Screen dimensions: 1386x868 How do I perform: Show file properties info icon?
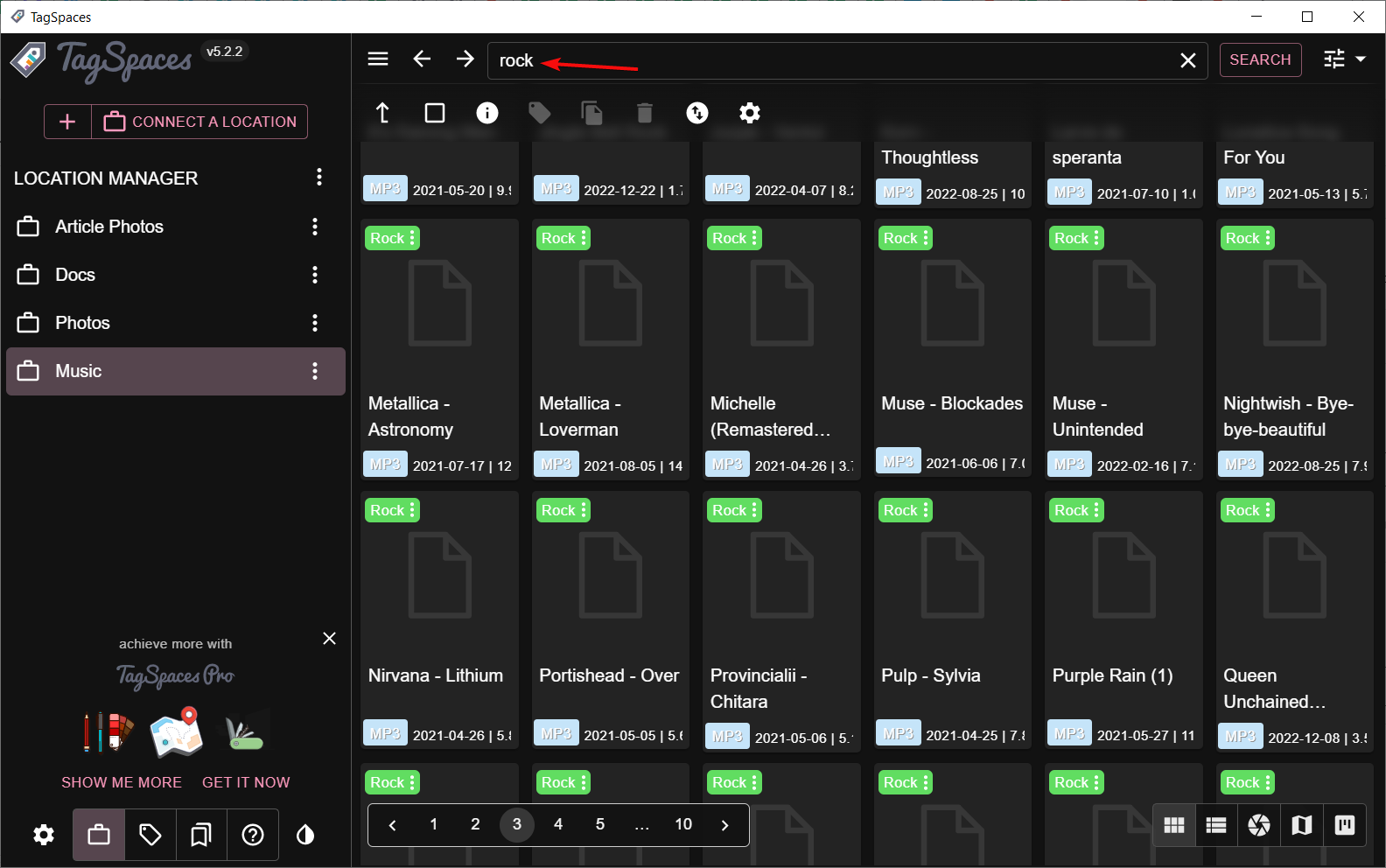[x=487, y=113]
